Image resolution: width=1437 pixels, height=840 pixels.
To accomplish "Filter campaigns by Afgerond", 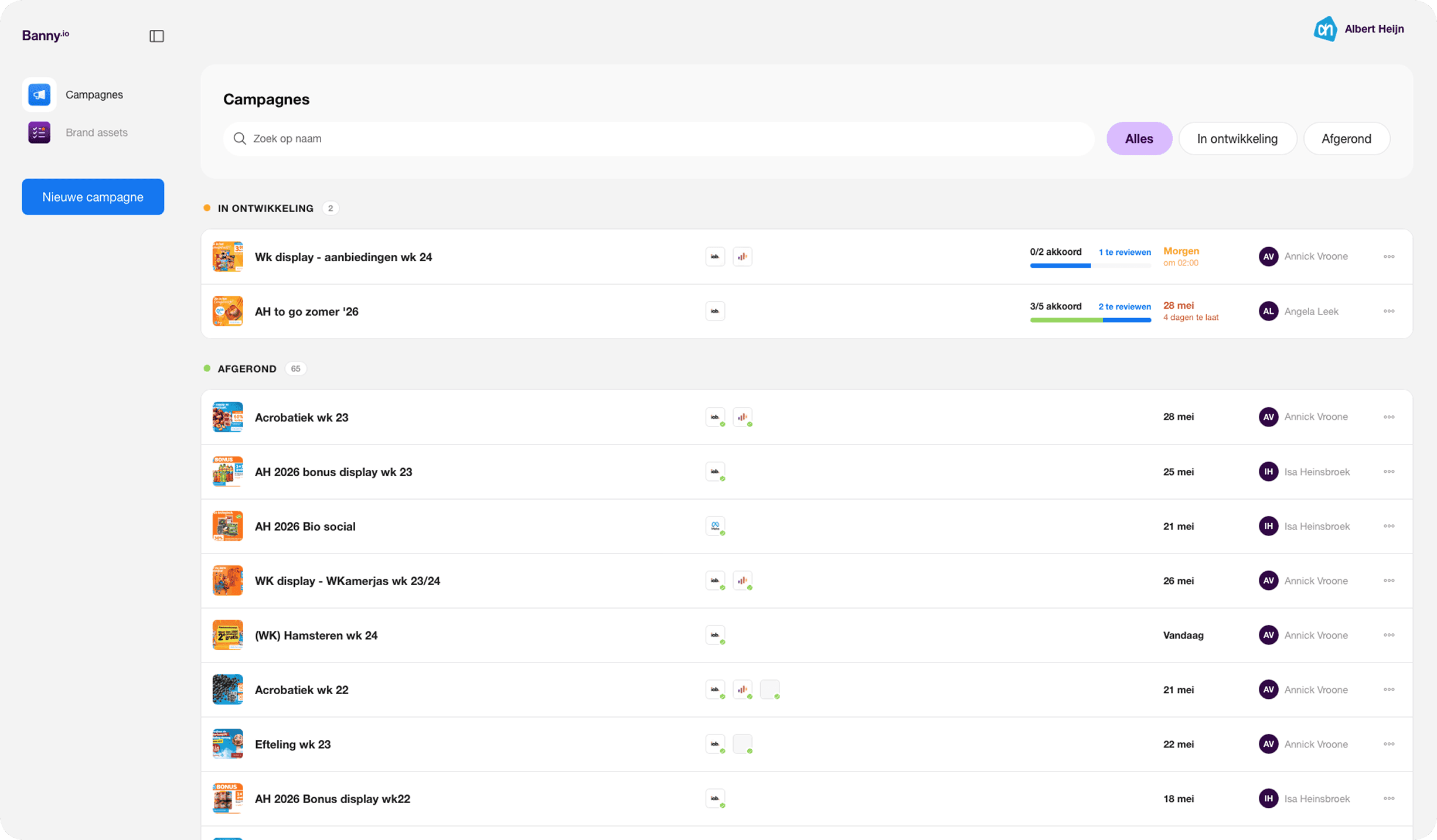I will [x=1346, y=139].
